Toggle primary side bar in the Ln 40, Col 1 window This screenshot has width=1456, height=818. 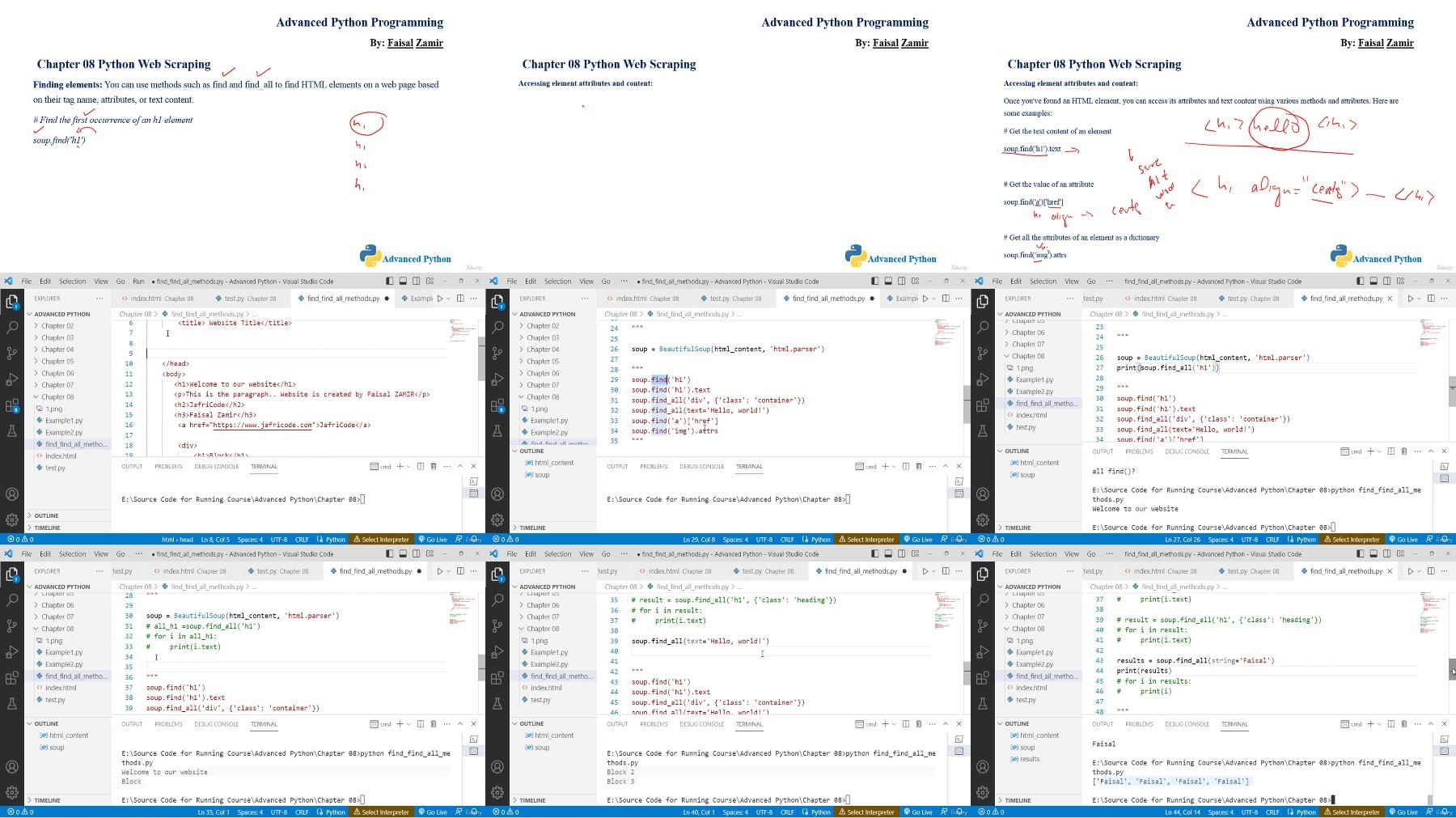pos(874,554)
